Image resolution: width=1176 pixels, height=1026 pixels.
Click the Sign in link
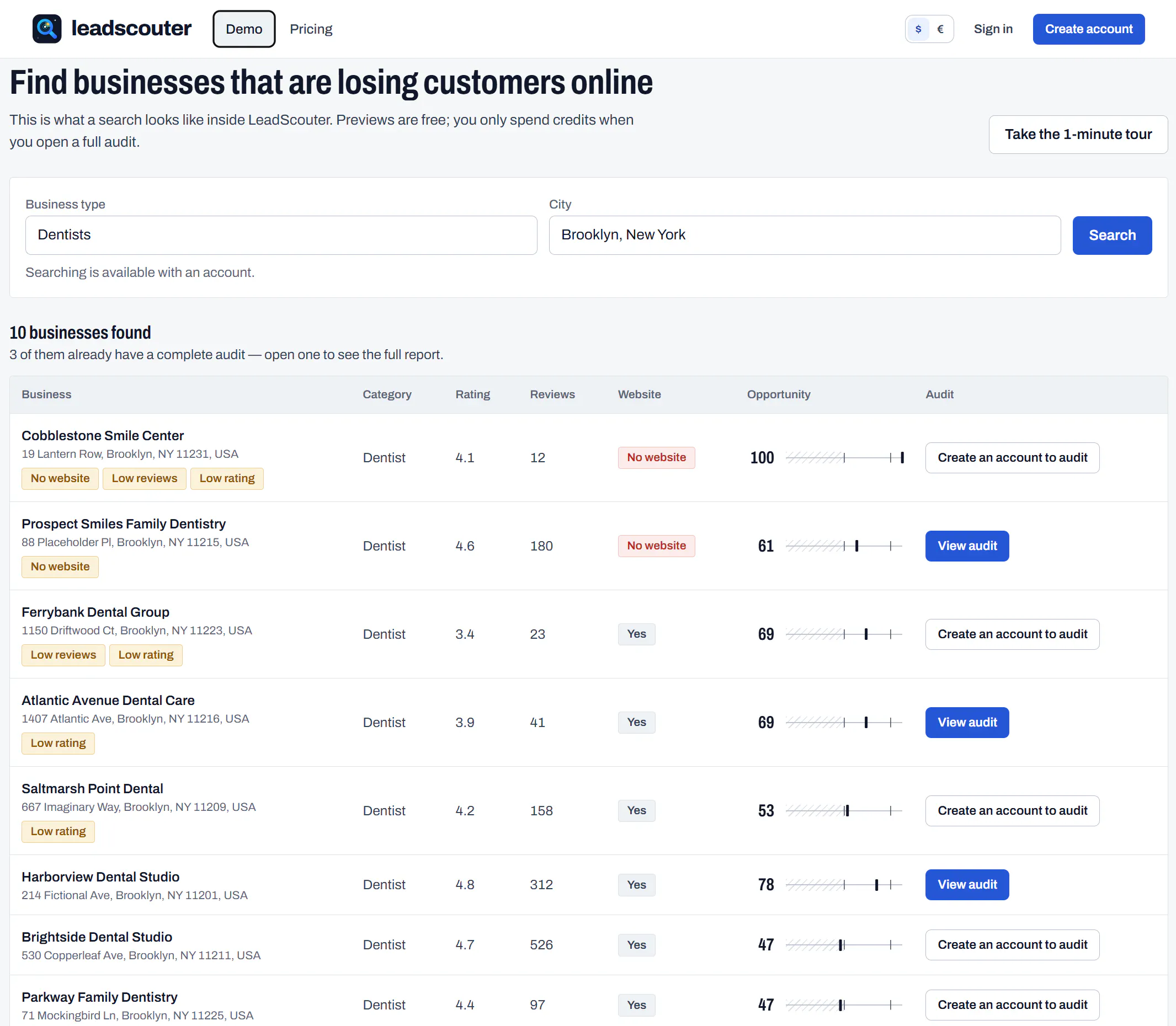tap(993, 29)
